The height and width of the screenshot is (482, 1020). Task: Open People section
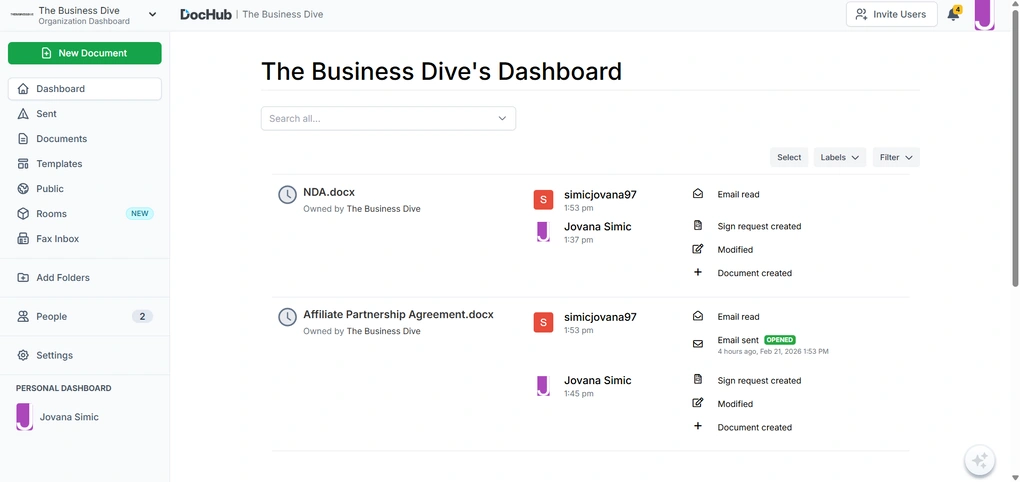[85, 317]
